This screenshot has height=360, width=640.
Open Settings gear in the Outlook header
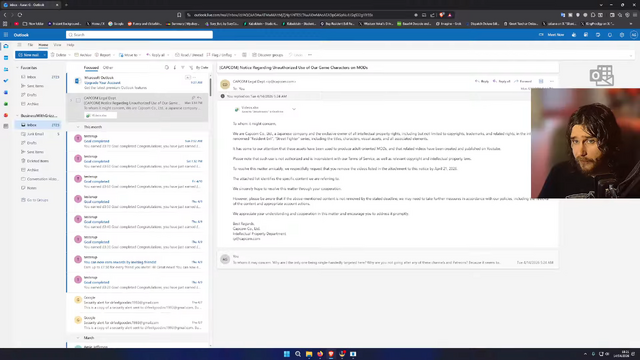[x=622, y=35]
